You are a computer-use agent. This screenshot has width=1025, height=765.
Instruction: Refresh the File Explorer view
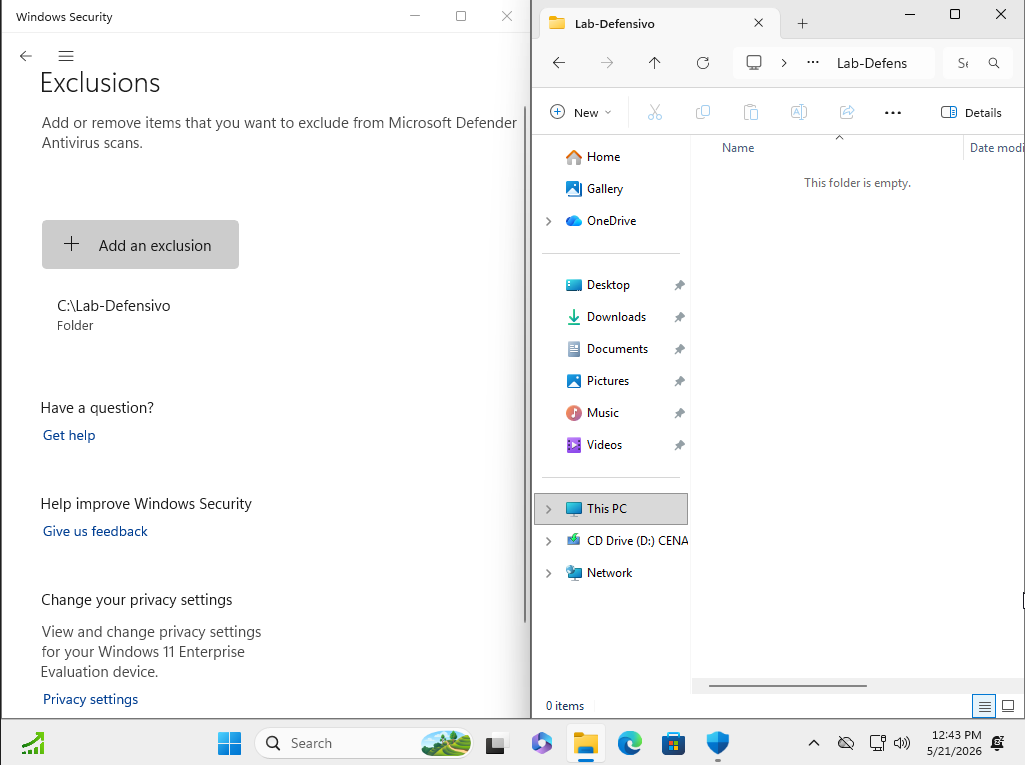703,63
